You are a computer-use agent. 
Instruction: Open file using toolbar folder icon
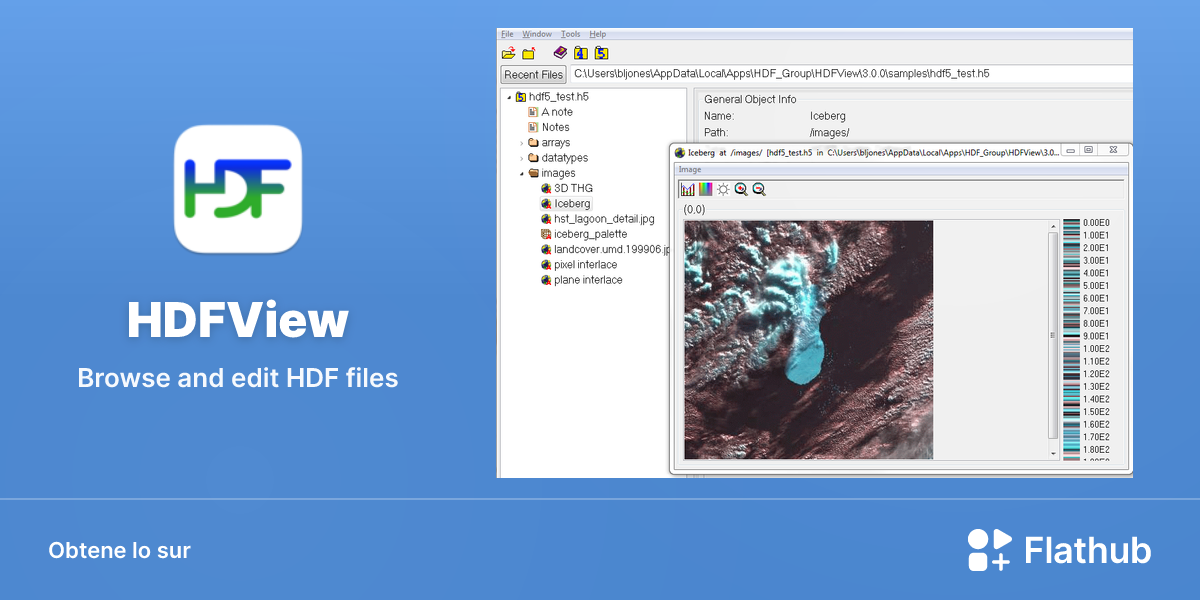(x=509, y=53)
